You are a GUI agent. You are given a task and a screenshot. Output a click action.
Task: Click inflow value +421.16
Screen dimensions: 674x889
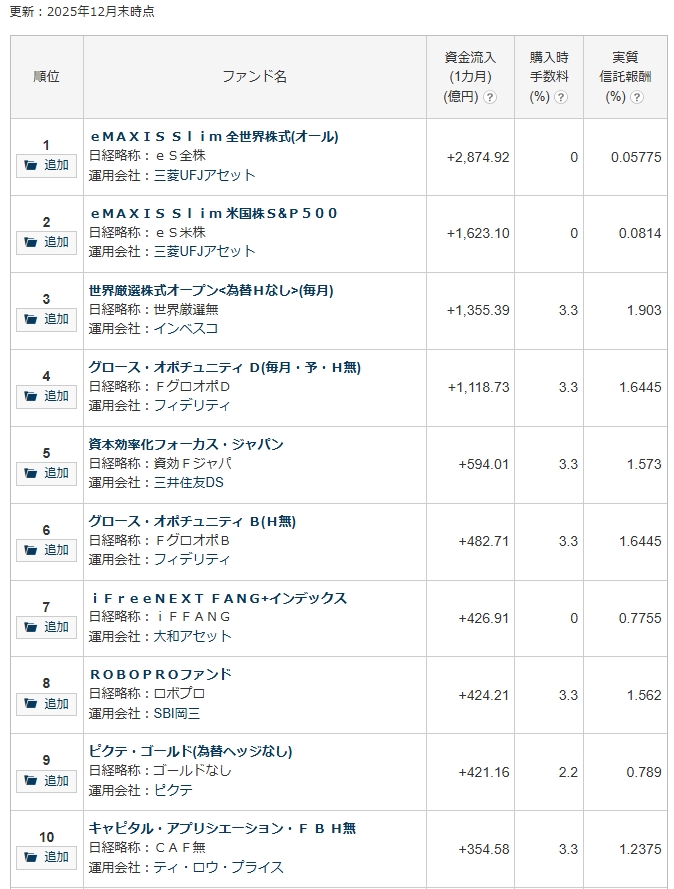[484, 773]
